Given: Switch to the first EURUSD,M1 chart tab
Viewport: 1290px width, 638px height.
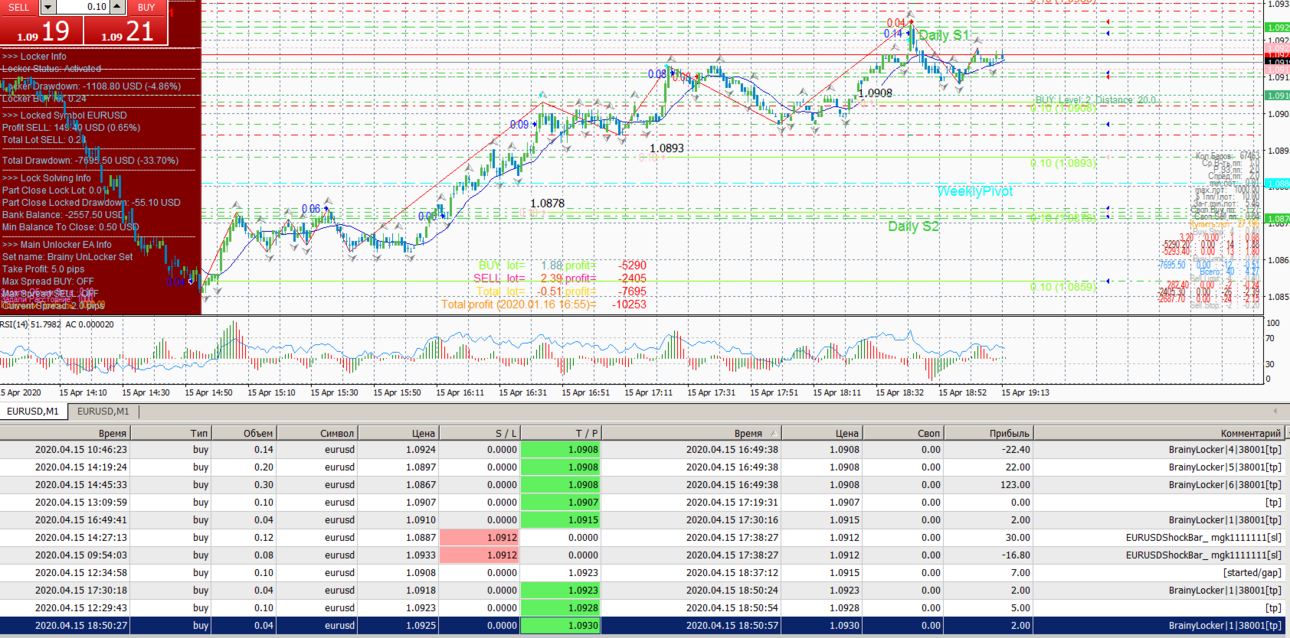Looking at the screenshot, I should (34, 411).
